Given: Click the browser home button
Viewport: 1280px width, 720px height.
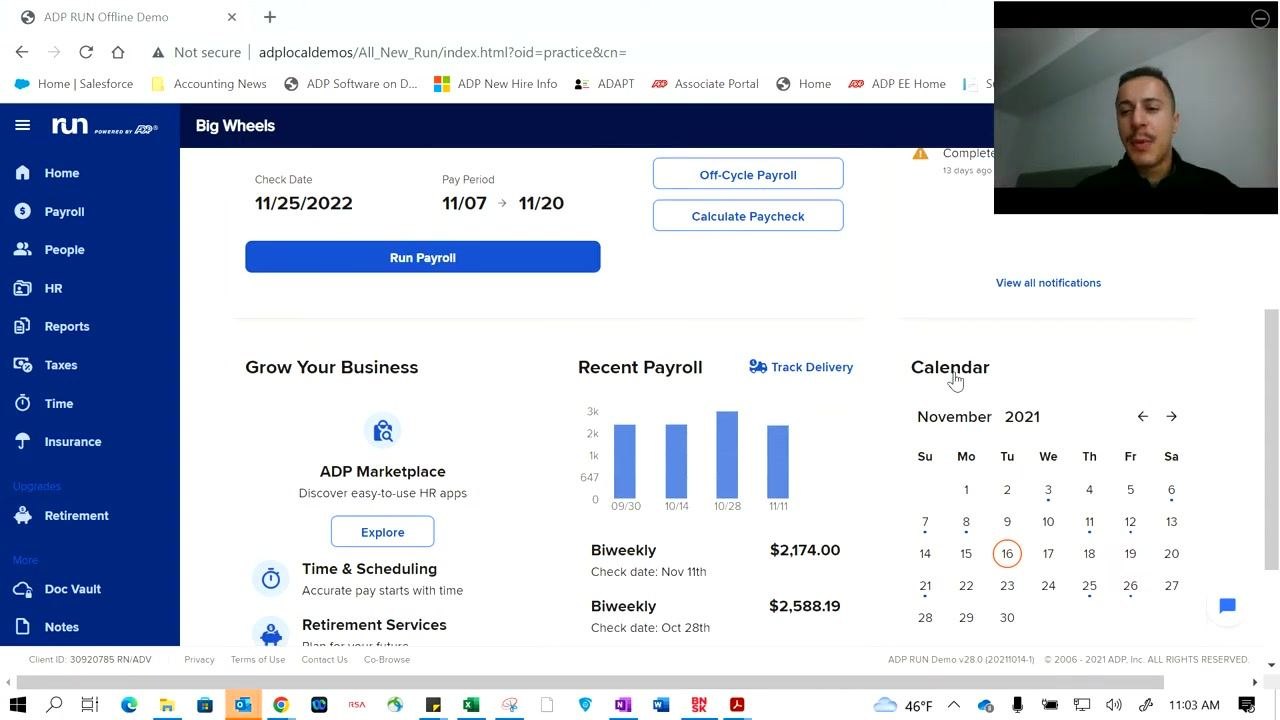Looking at the screenshot, I should click(x=118, y=52).
